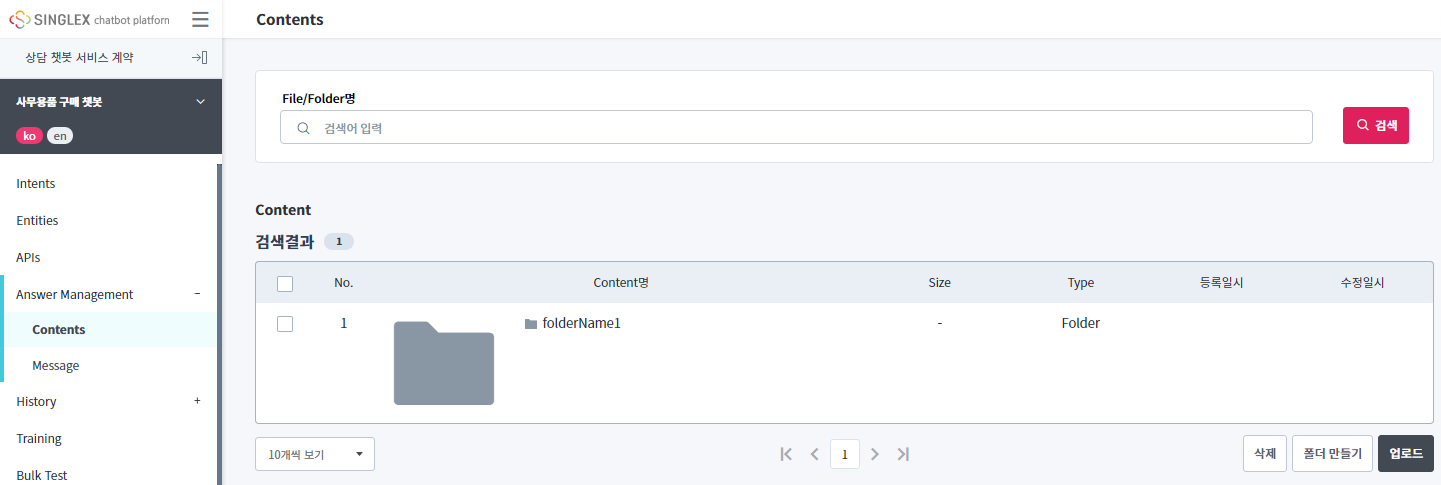Toggle the hamburger sidebar menu
Image resolution: width=1441 pixels, height=485 pixels.
[200, 19]
